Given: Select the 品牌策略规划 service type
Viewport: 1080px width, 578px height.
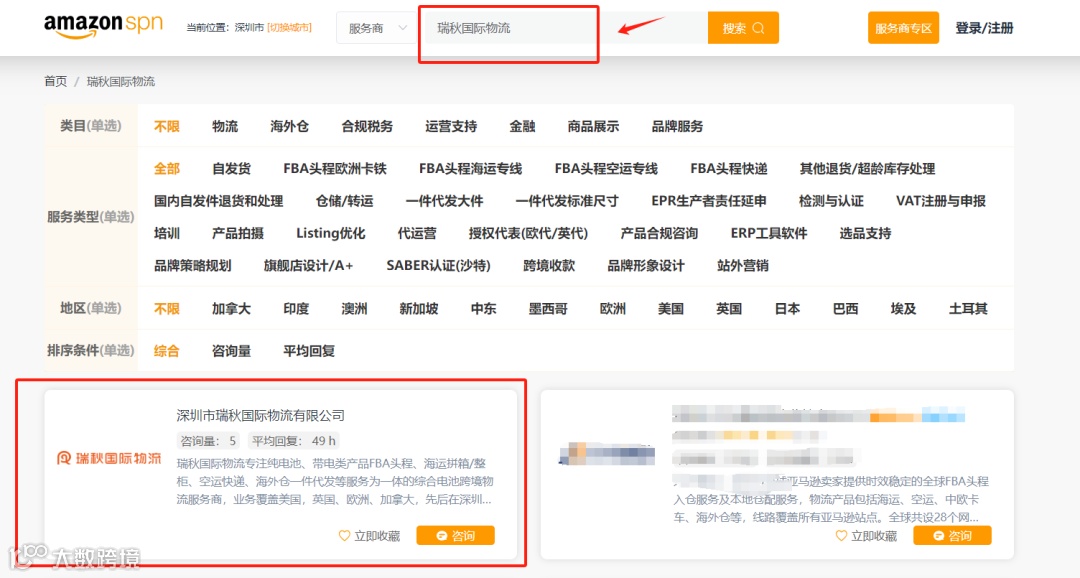Looking at the screenshot, I should click(192, 265).
